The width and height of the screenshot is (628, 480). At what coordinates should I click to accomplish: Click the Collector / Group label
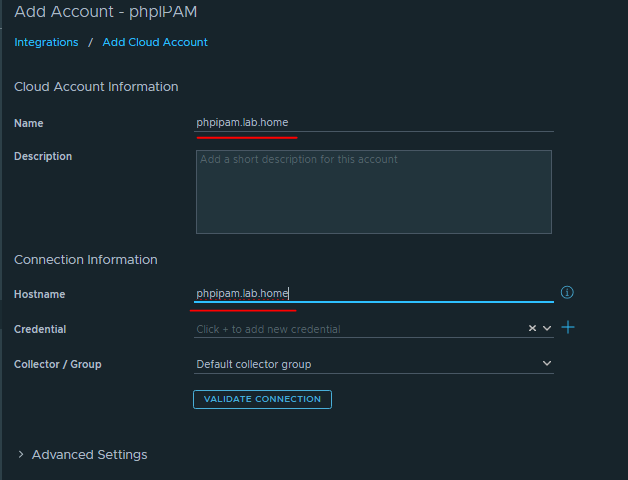tap(58, 364)
